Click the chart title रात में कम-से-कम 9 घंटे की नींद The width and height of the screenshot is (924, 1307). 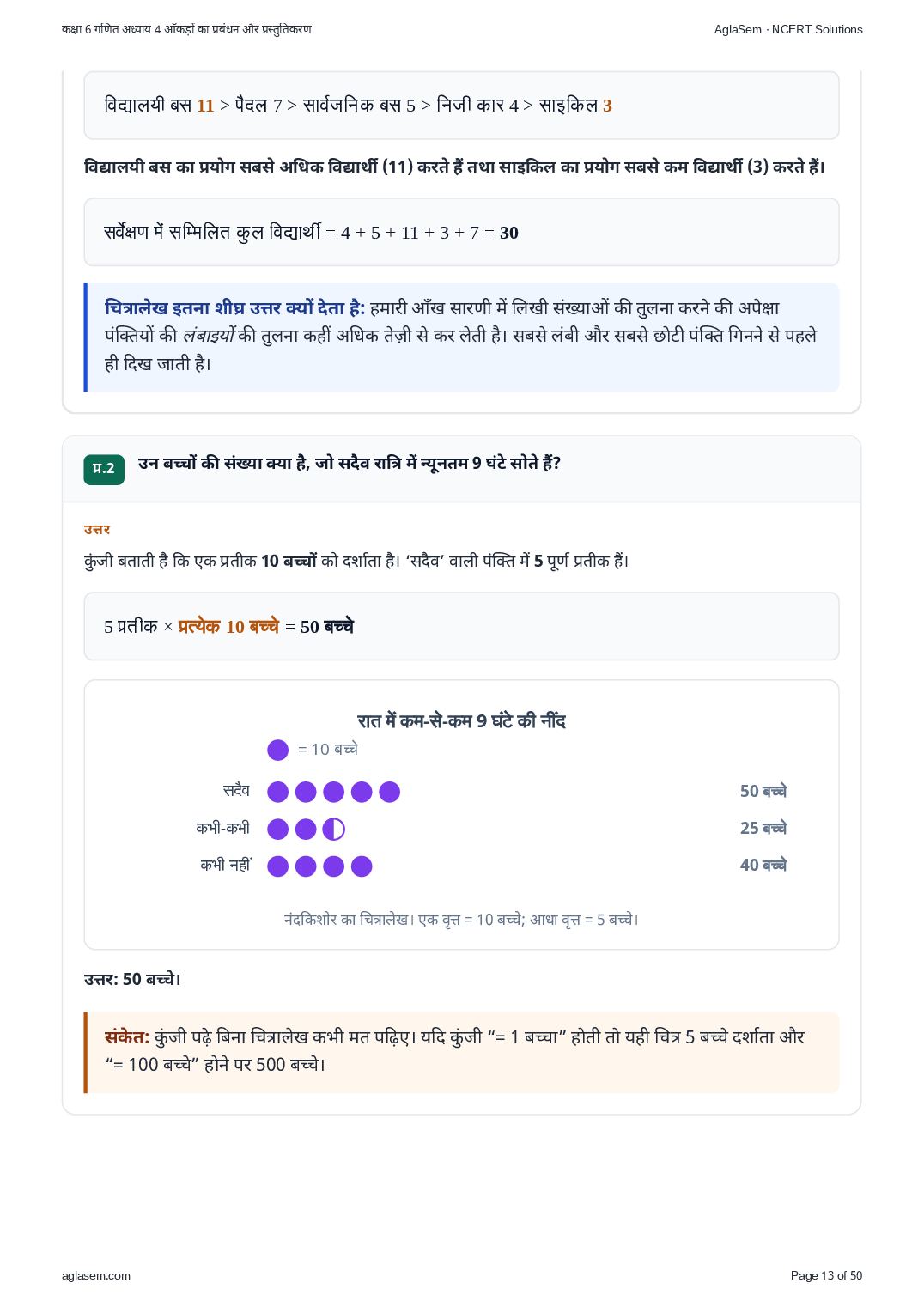tap(461, 720)
